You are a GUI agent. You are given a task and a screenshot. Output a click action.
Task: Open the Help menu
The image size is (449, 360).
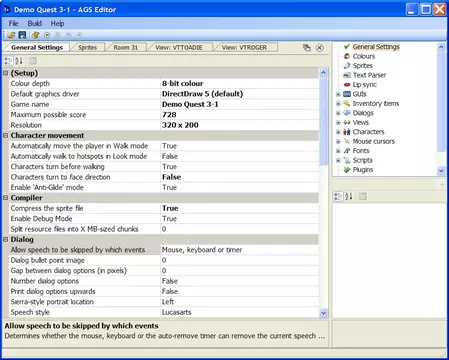point(57,24)
